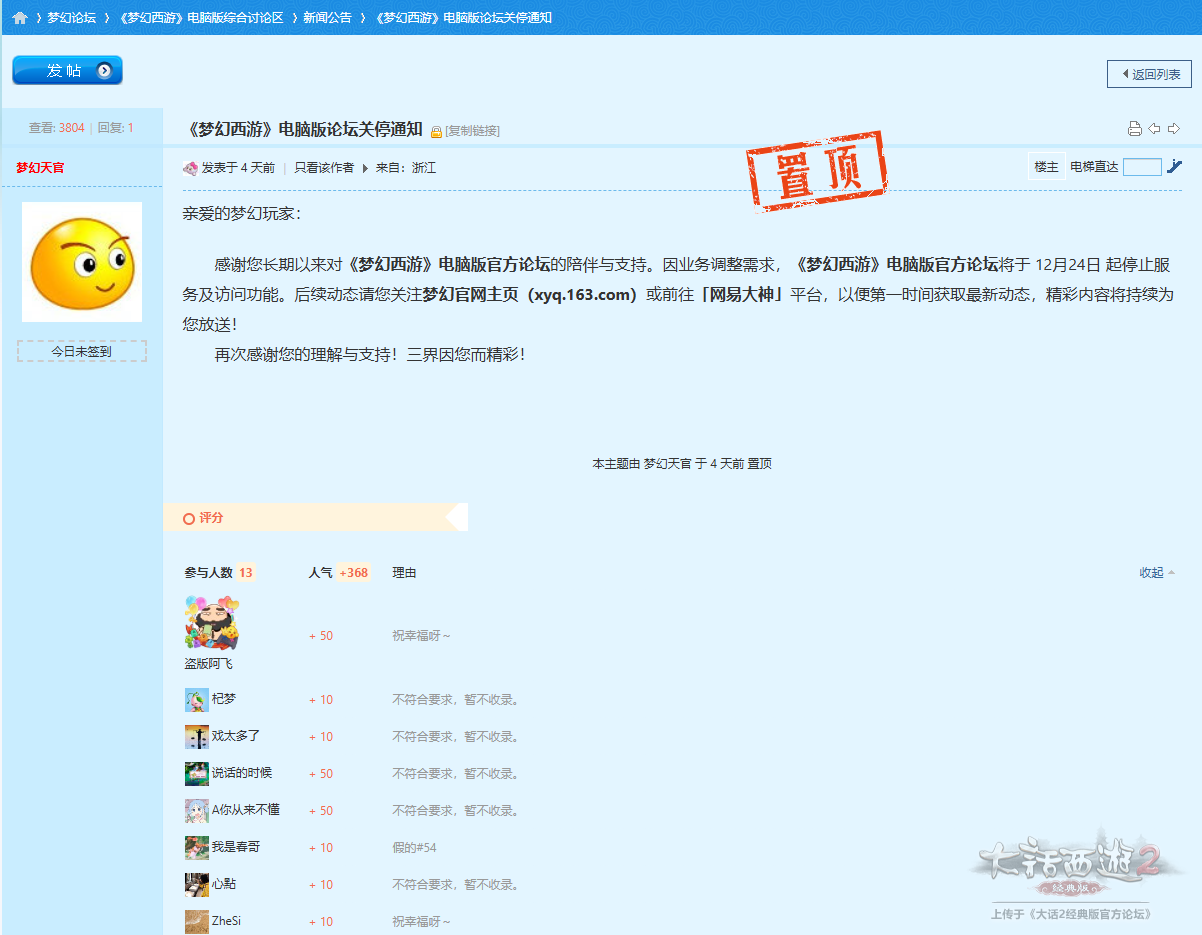Go to previous thread arrow icon
Screen dimensions: 1202x935
coord(1154,129)
